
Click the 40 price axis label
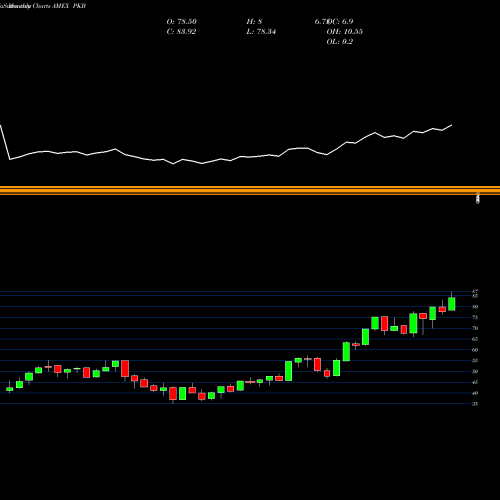coord(474,393)
